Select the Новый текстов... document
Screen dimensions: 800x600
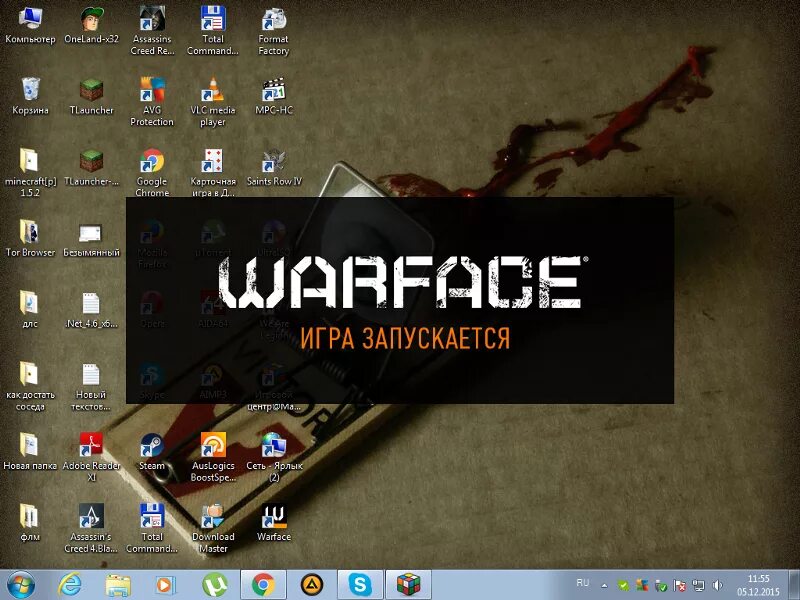click(91, 386)
